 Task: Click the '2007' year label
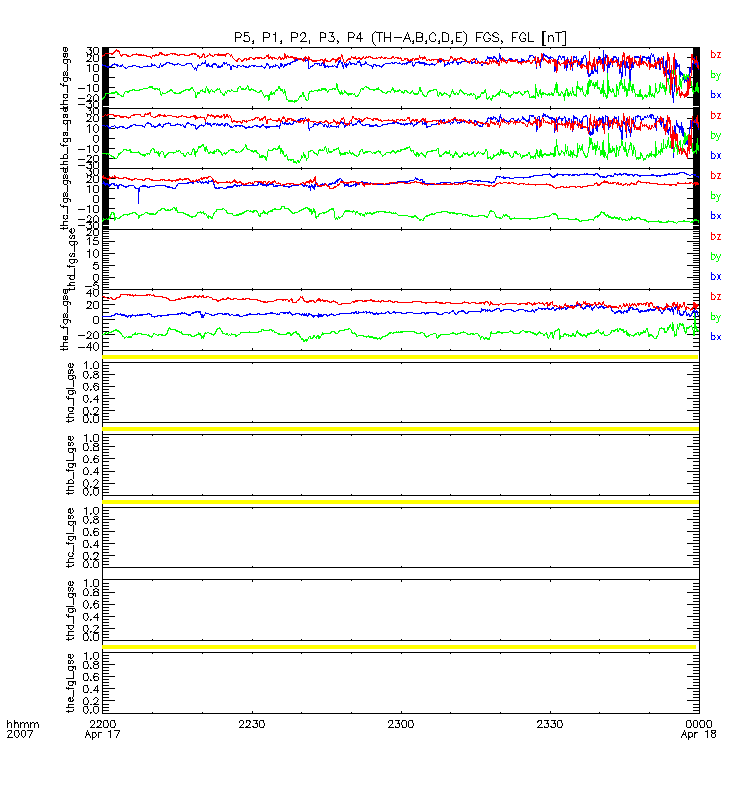19,734
